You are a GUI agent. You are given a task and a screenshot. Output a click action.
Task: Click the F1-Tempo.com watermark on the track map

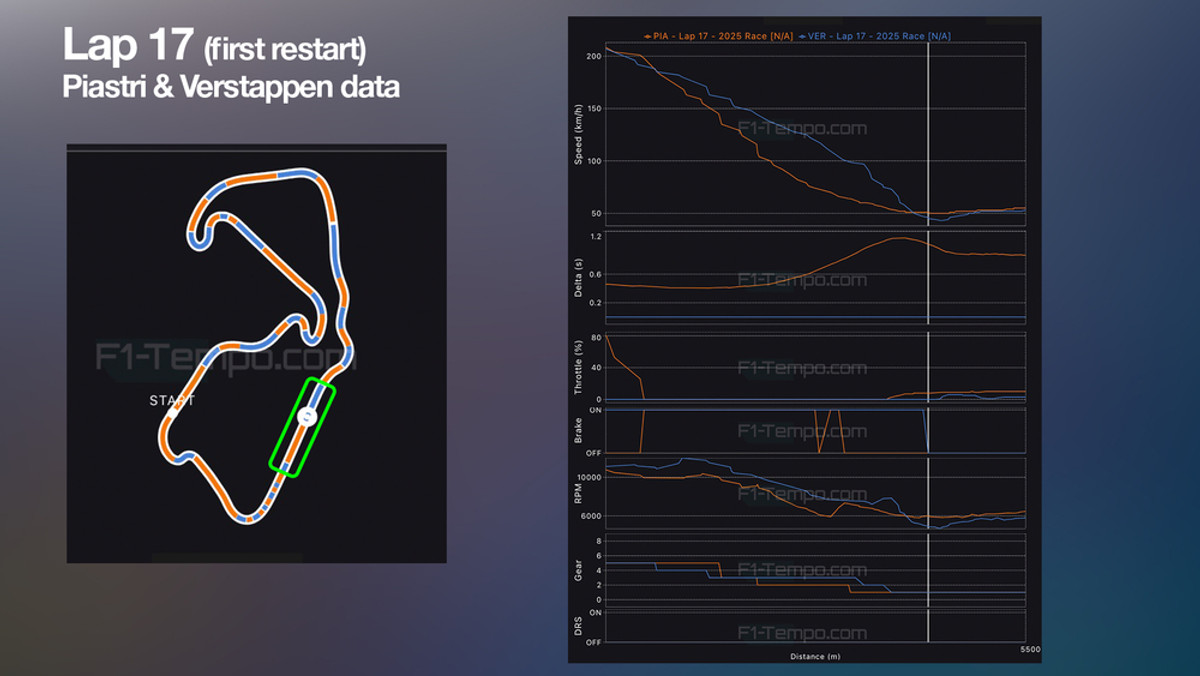(225, 358)
